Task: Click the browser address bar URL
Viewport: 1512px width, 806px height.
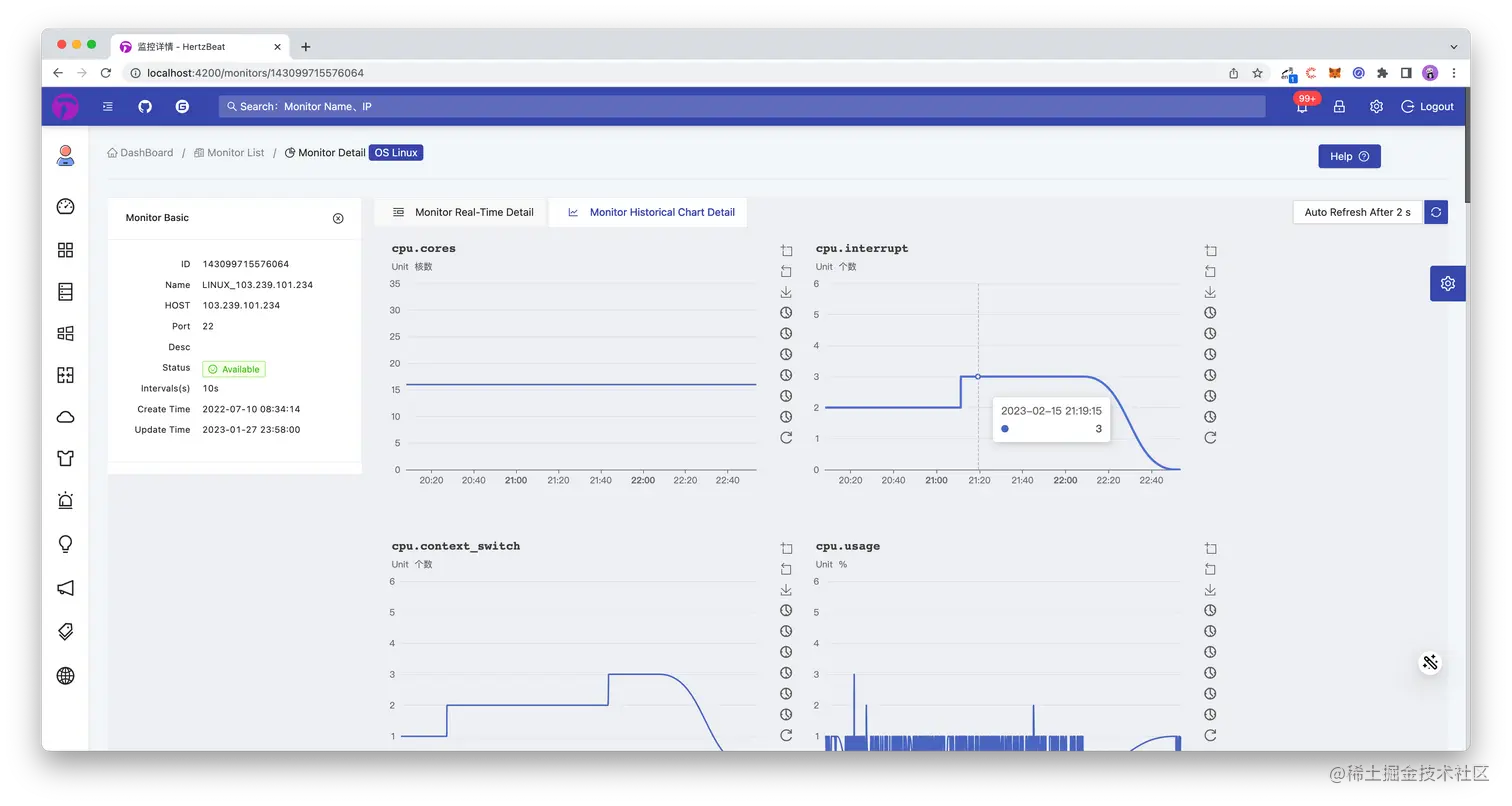Action: [x=255, y=73]
